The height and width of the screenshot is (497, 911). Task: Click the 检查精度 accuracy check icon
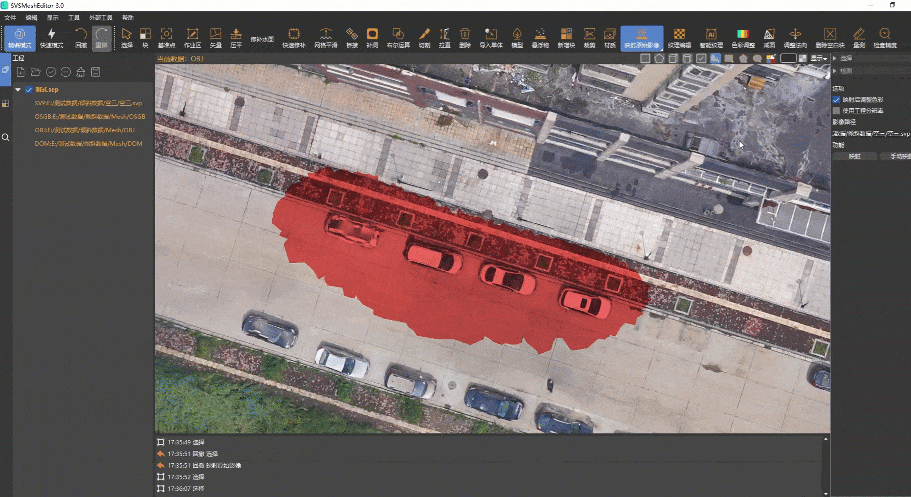click(x=885, y=37)
